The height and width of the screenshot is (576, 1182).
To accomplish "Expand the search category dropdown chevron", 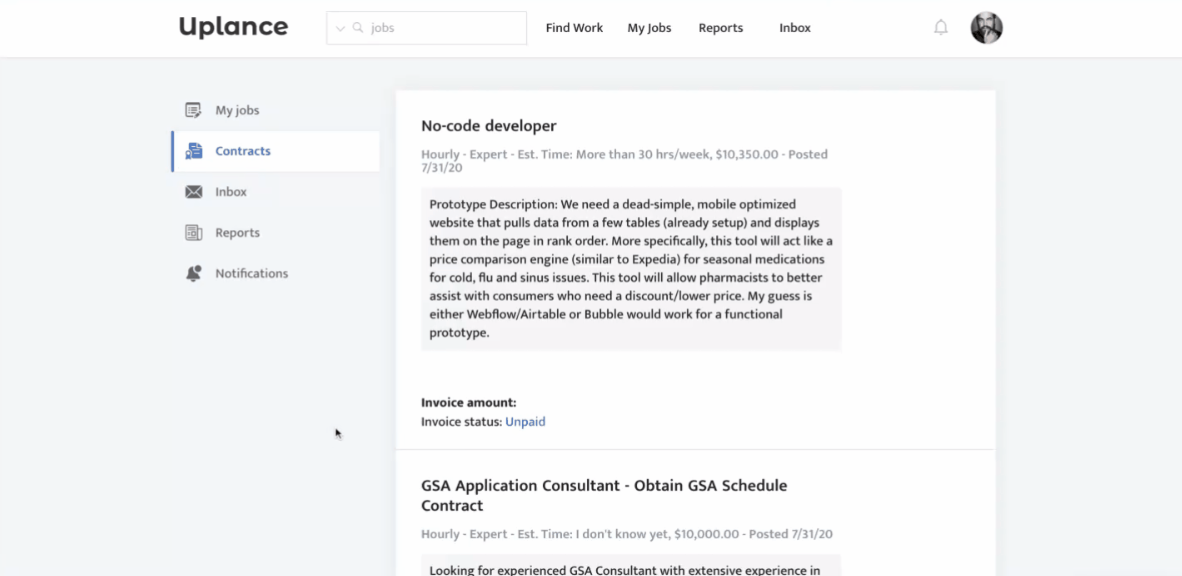I will [x=341, y=29].
